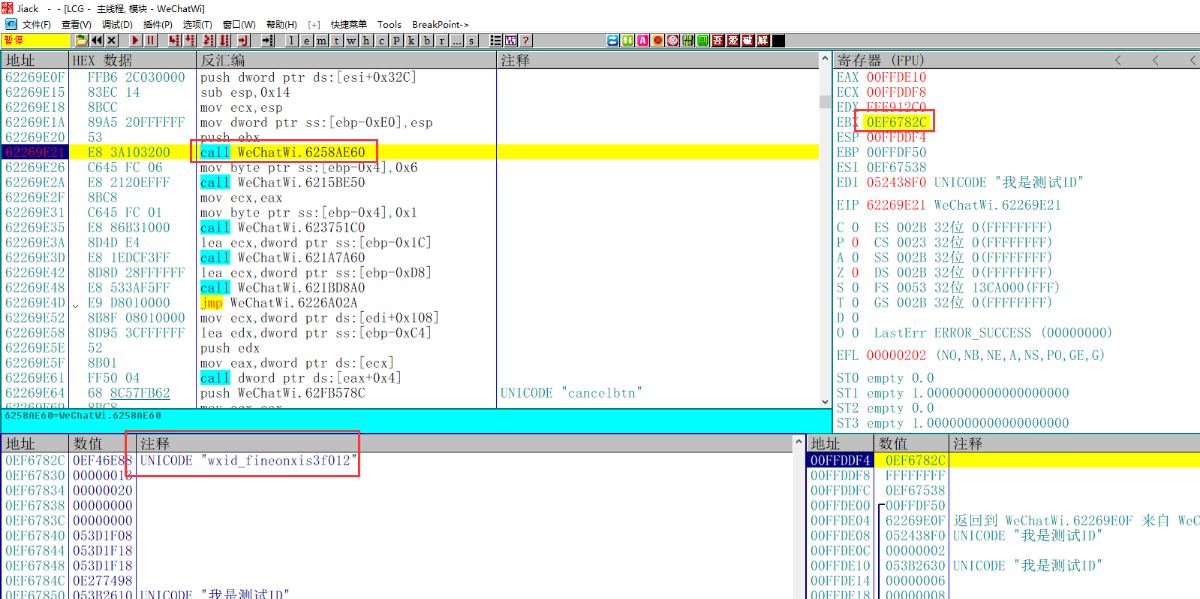Open debugging options list icon
This screenshot has height=599, width=1200.
pyautogui.click(x=495, y=40)
